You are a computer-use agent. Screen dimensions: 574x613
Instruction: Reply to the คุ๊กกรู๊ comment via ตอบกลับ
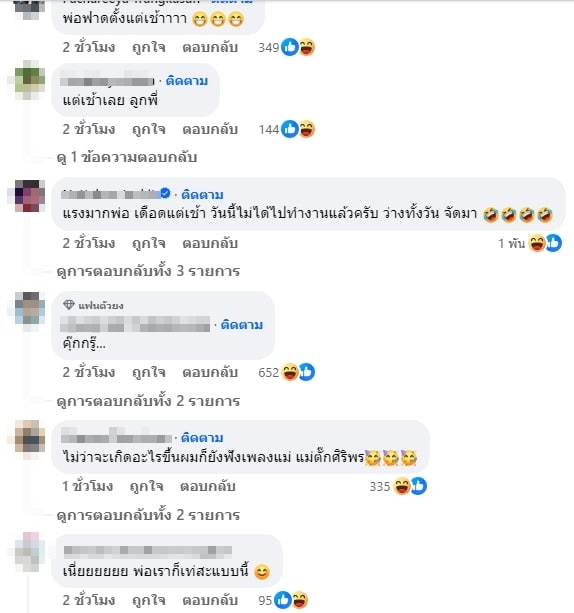pyautogui.click(x=210, y=372)
